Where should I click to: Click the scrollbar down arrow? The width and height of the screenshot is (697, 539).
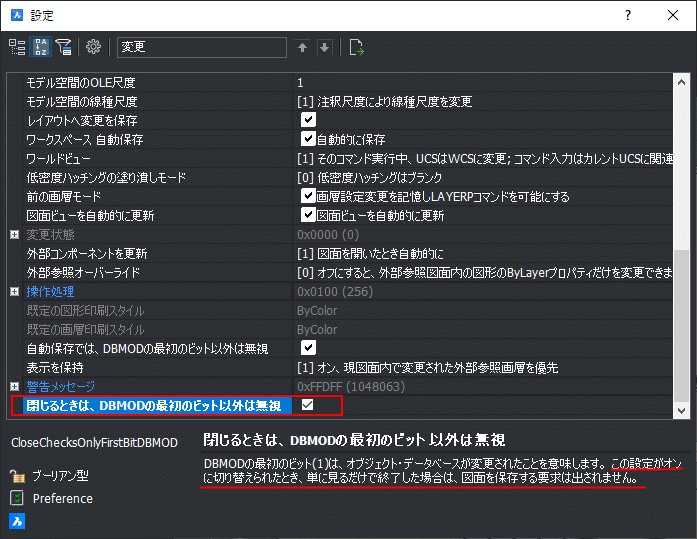point(681,411)
